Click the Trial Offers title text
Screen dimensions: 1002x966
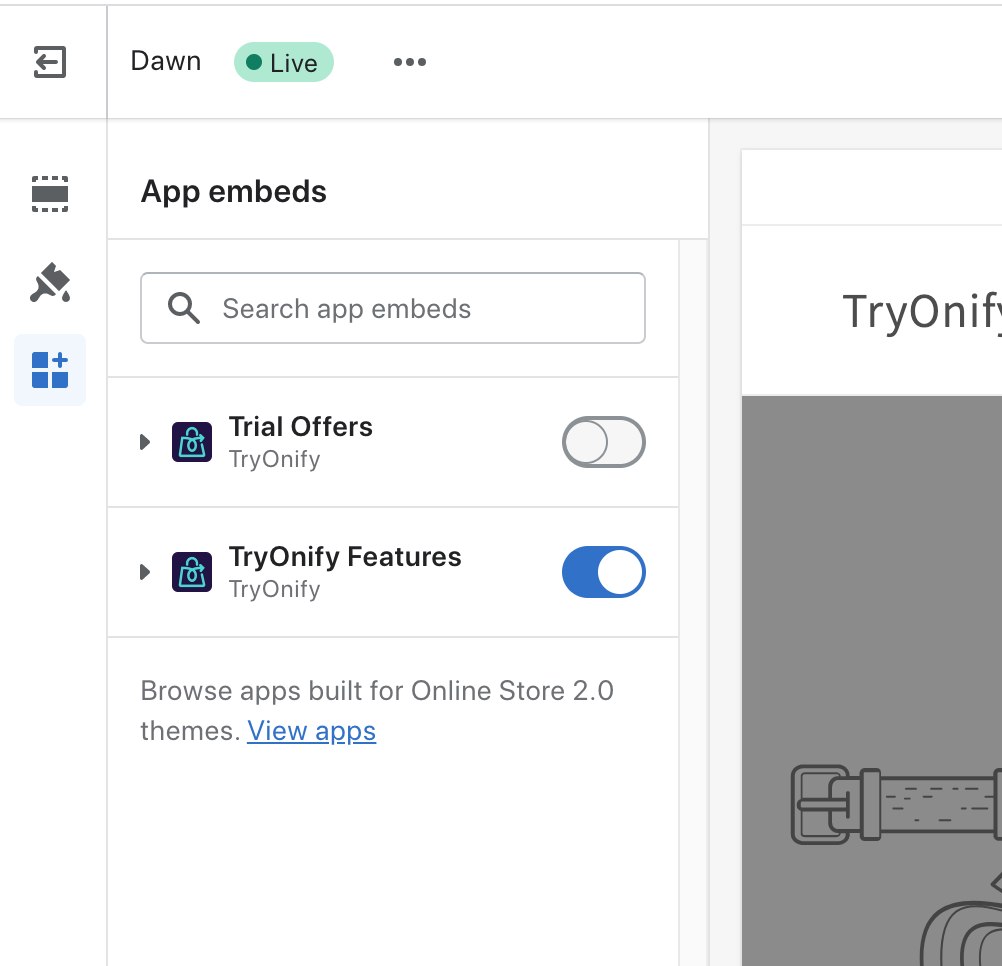coord(300,427)
